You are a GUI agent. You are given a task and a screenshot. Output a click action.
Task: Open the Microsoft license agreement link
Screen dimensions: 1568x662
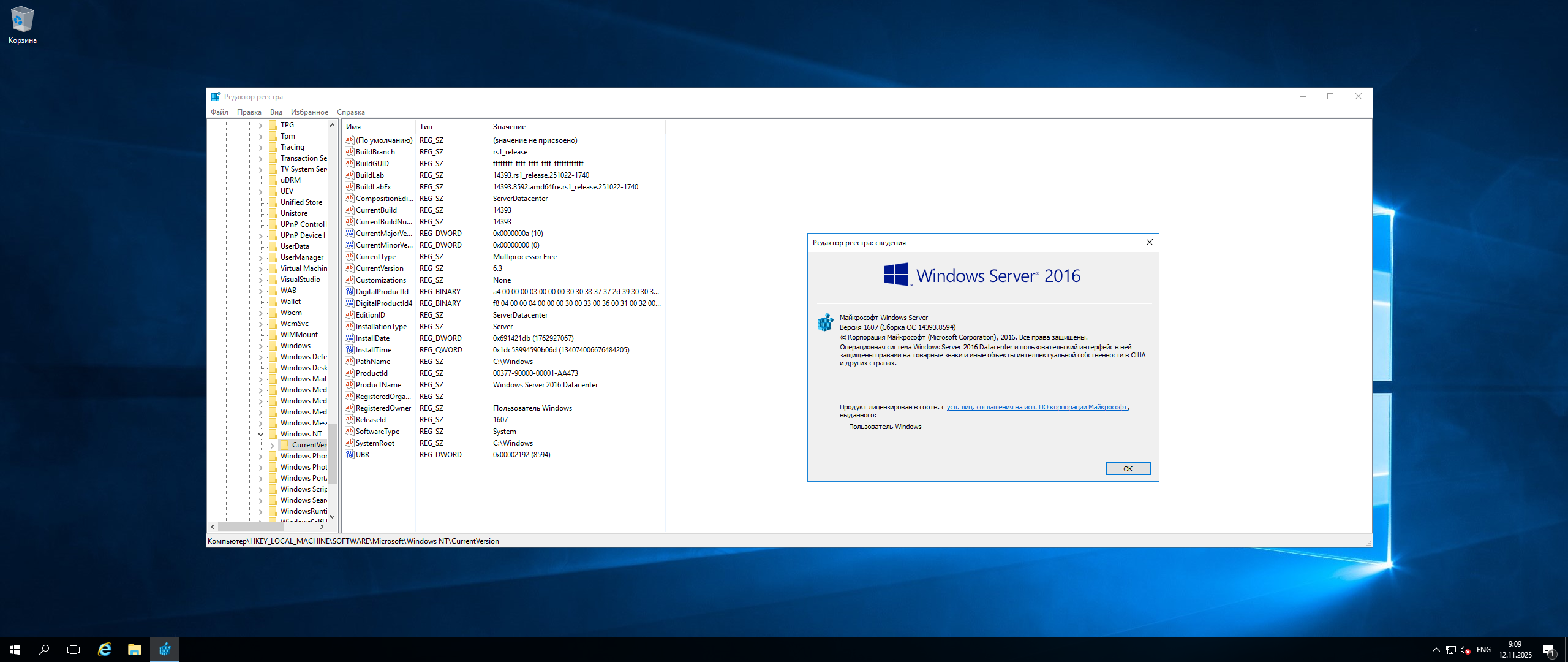1036,407
